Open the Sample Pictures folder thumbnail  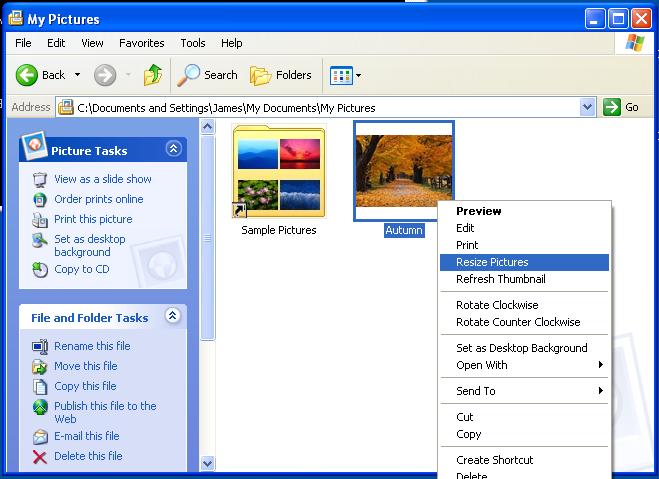click(x=279, y=169)
